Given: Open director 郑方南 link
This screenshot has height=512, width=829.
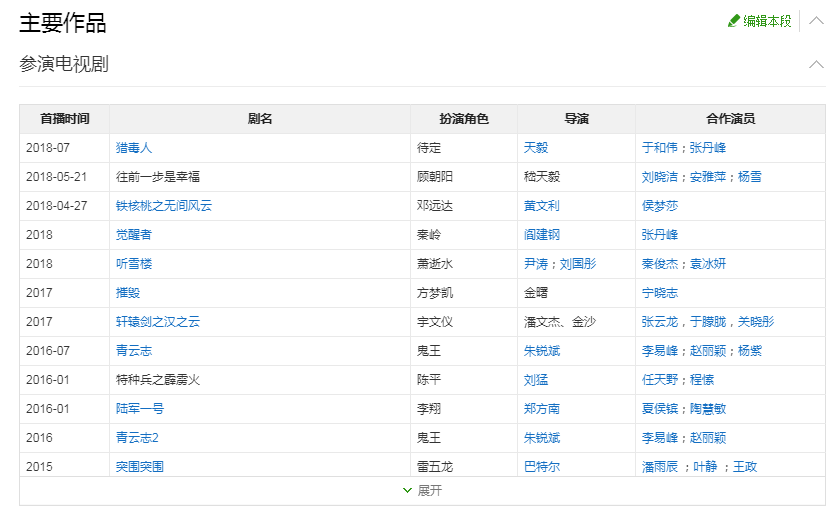Looking at the screenshot, I should pyautogui.click(x=541, y=409).
